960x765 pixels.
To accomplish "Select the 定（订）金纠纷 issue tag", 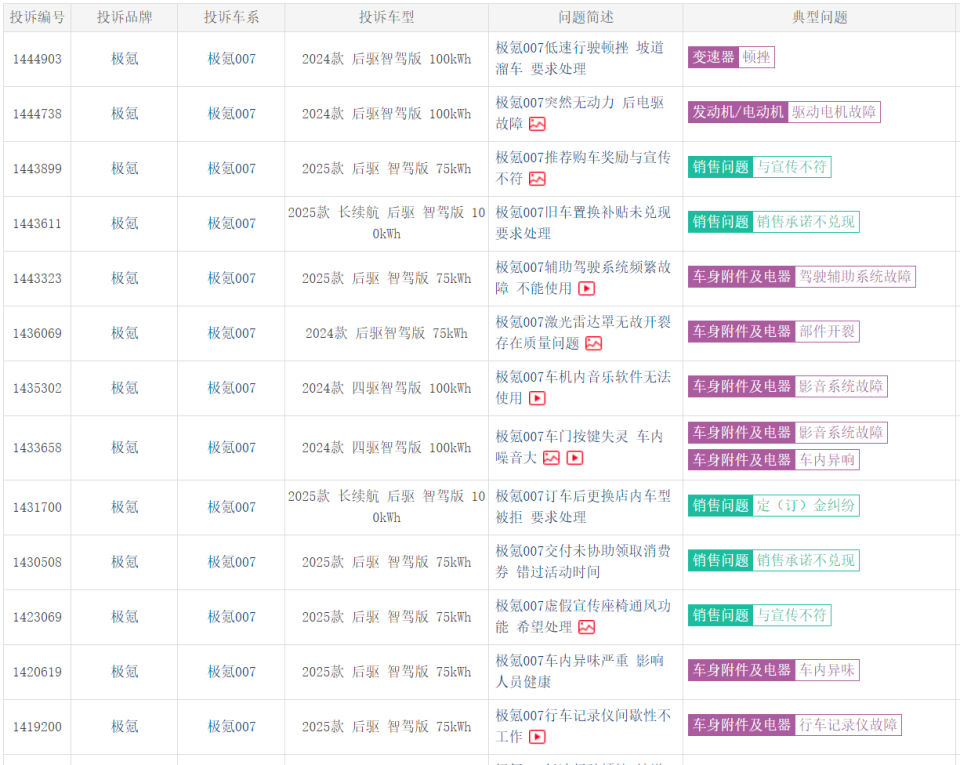I will click(x=773, y=506).
